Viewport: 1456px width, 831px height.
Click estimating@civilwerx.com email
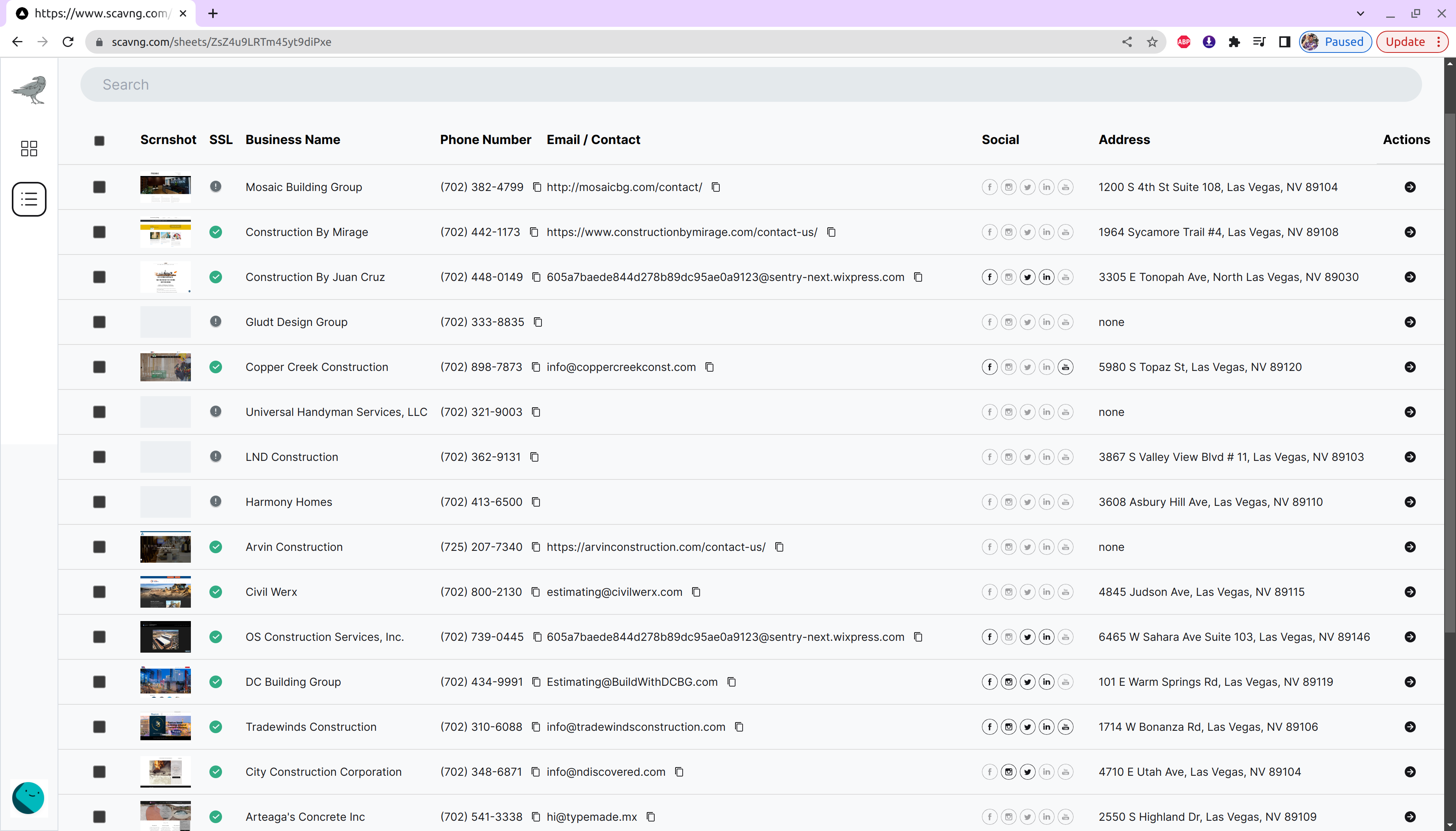click(614, 592)
